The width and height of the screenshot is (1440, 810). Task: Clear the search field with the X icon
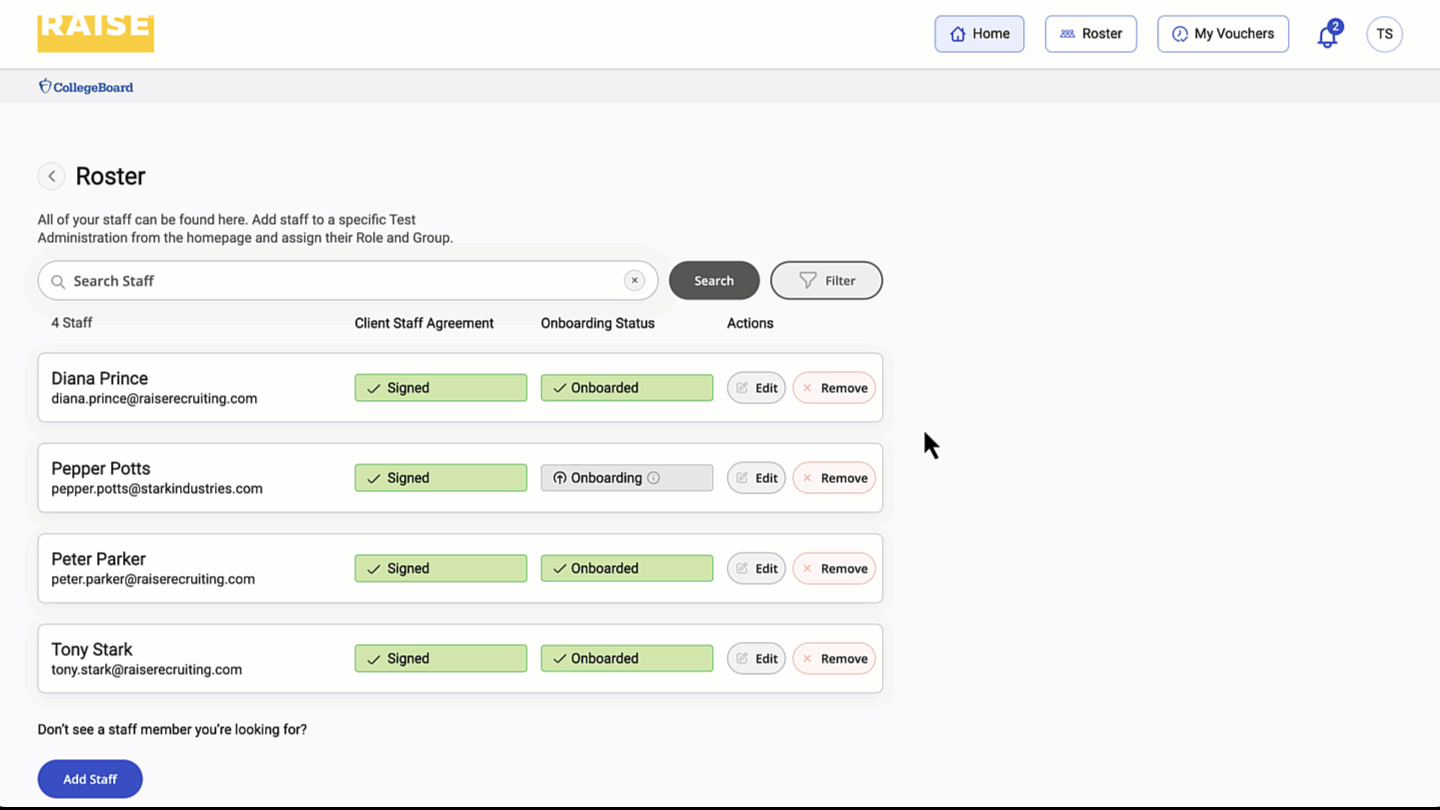pos(634,281)
